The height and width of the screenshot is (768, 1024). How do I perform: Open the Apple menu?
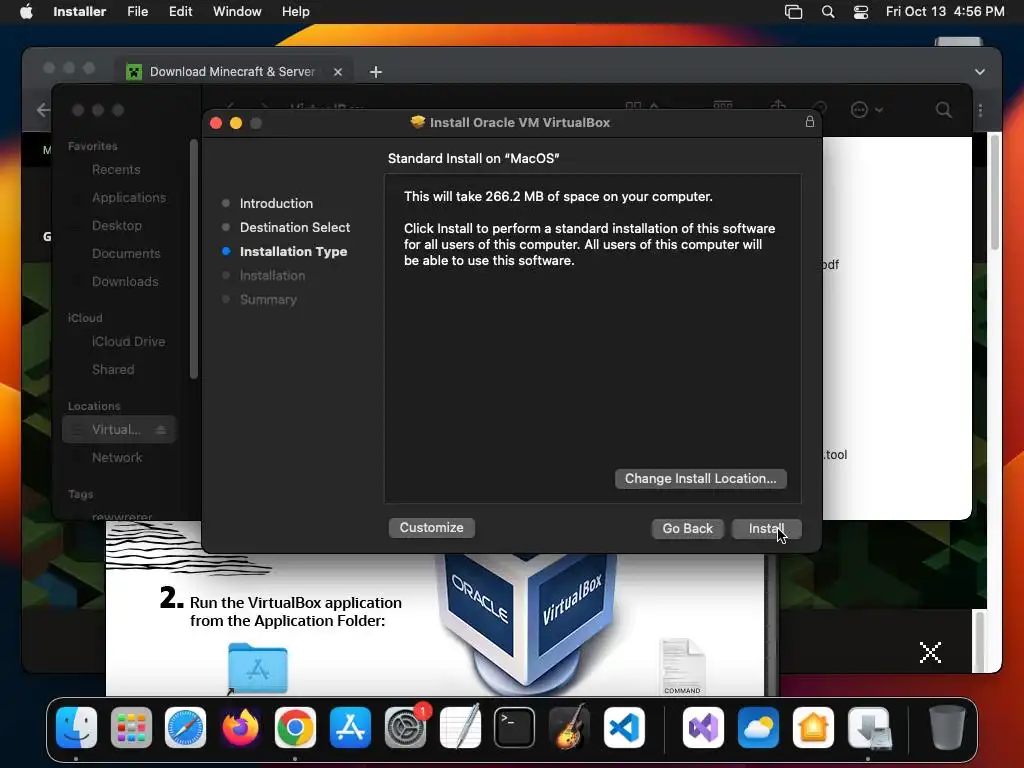point(26,11)
